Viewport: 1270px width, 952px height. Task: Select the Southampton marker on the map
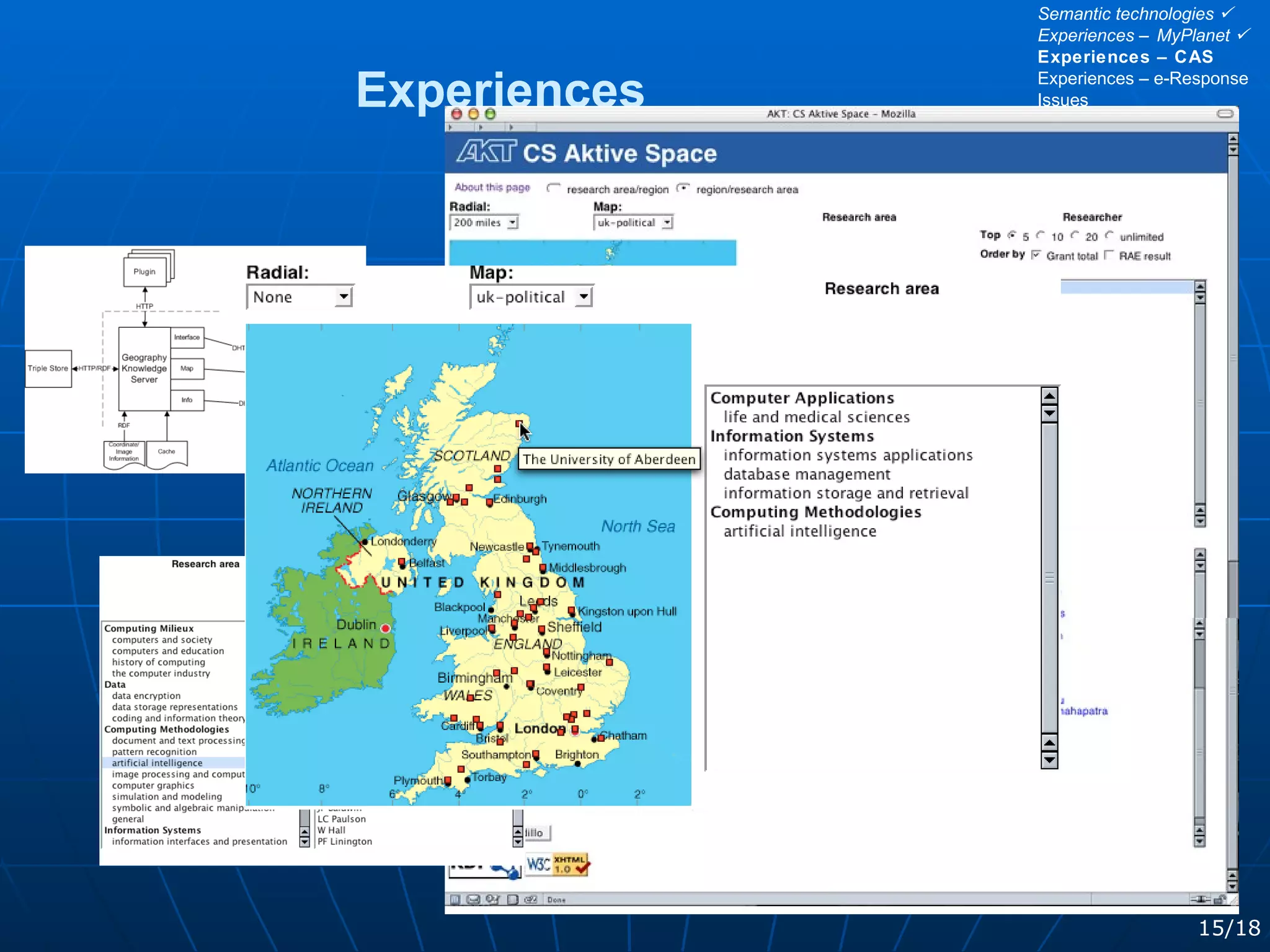point(535,754)
